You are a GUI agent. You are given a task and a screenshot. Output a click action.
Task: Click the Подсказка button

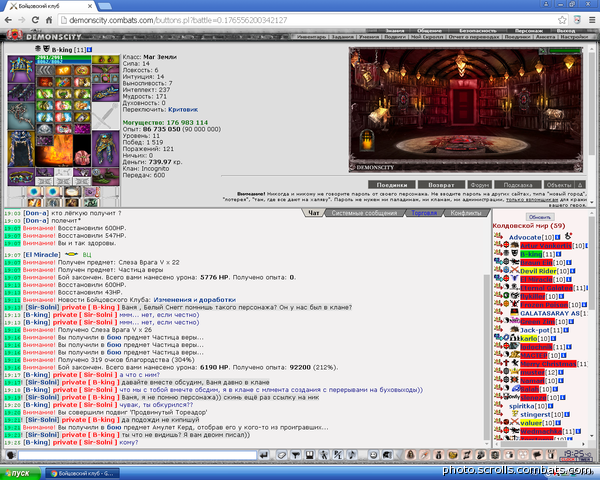point(518,185)
